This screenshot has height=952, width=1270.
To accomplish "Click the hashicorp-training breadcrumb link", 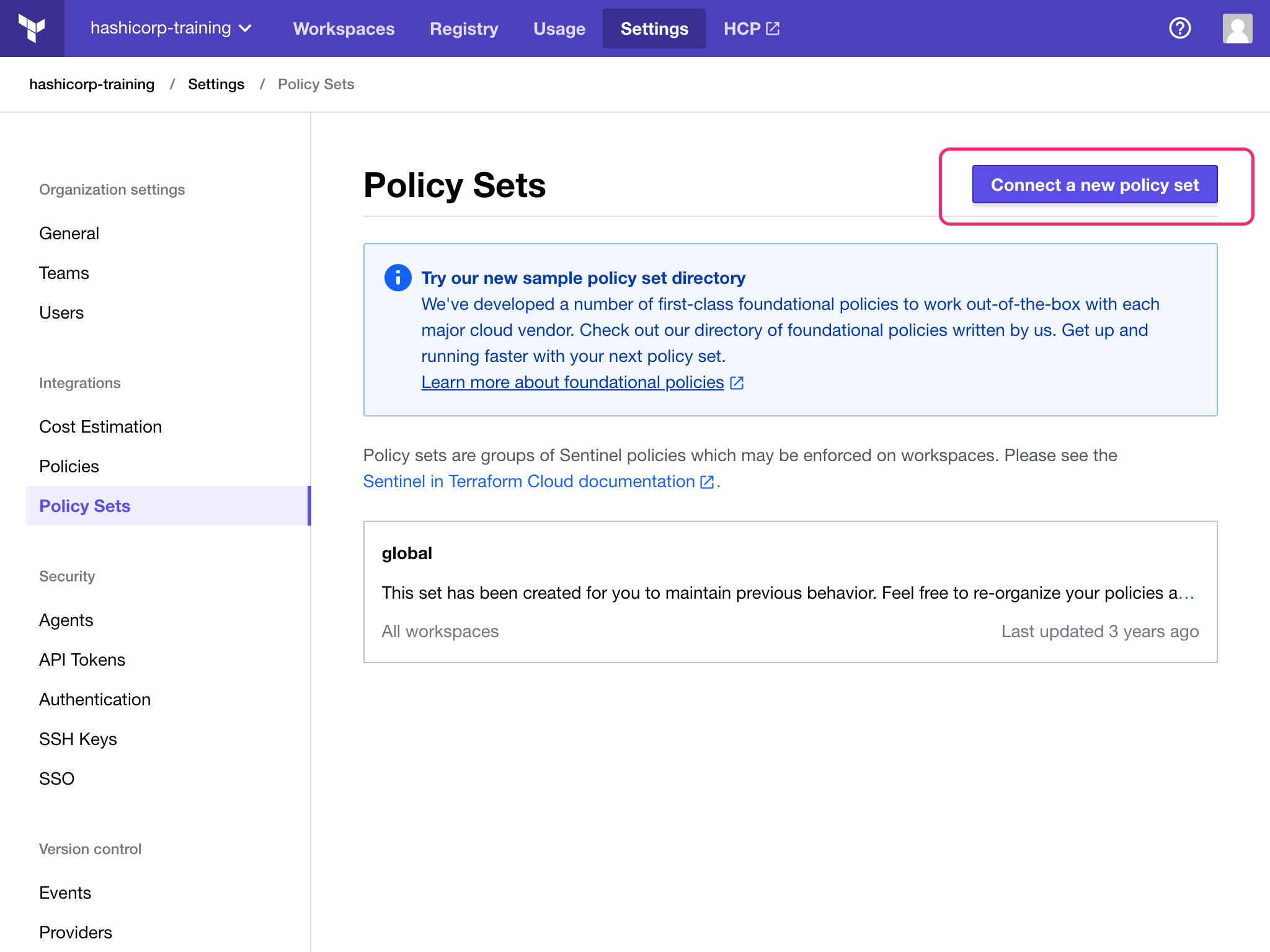I will (x=92, y=84).
